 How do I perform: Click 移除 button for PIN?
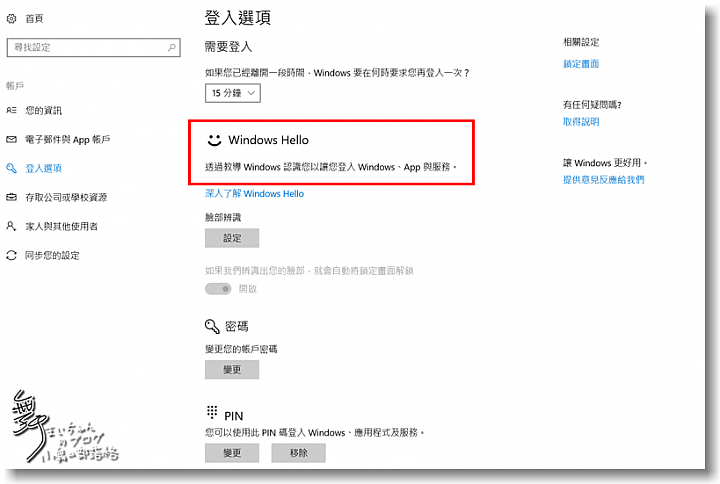click(298, 453)
